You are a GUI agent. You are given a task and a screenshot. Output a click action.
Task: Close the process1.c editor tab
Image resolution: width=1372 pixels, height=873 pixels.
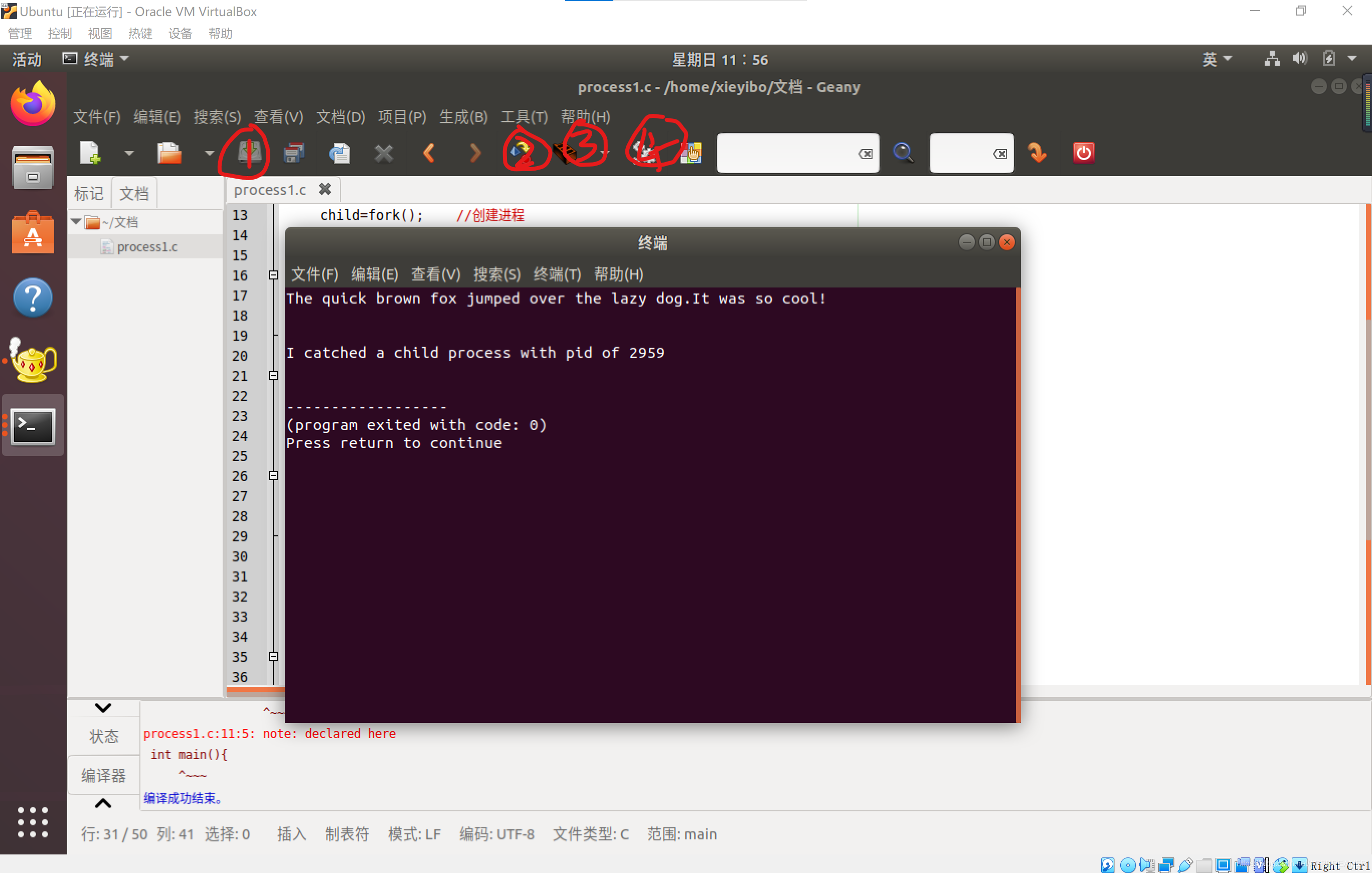click(x=325, y=190)
